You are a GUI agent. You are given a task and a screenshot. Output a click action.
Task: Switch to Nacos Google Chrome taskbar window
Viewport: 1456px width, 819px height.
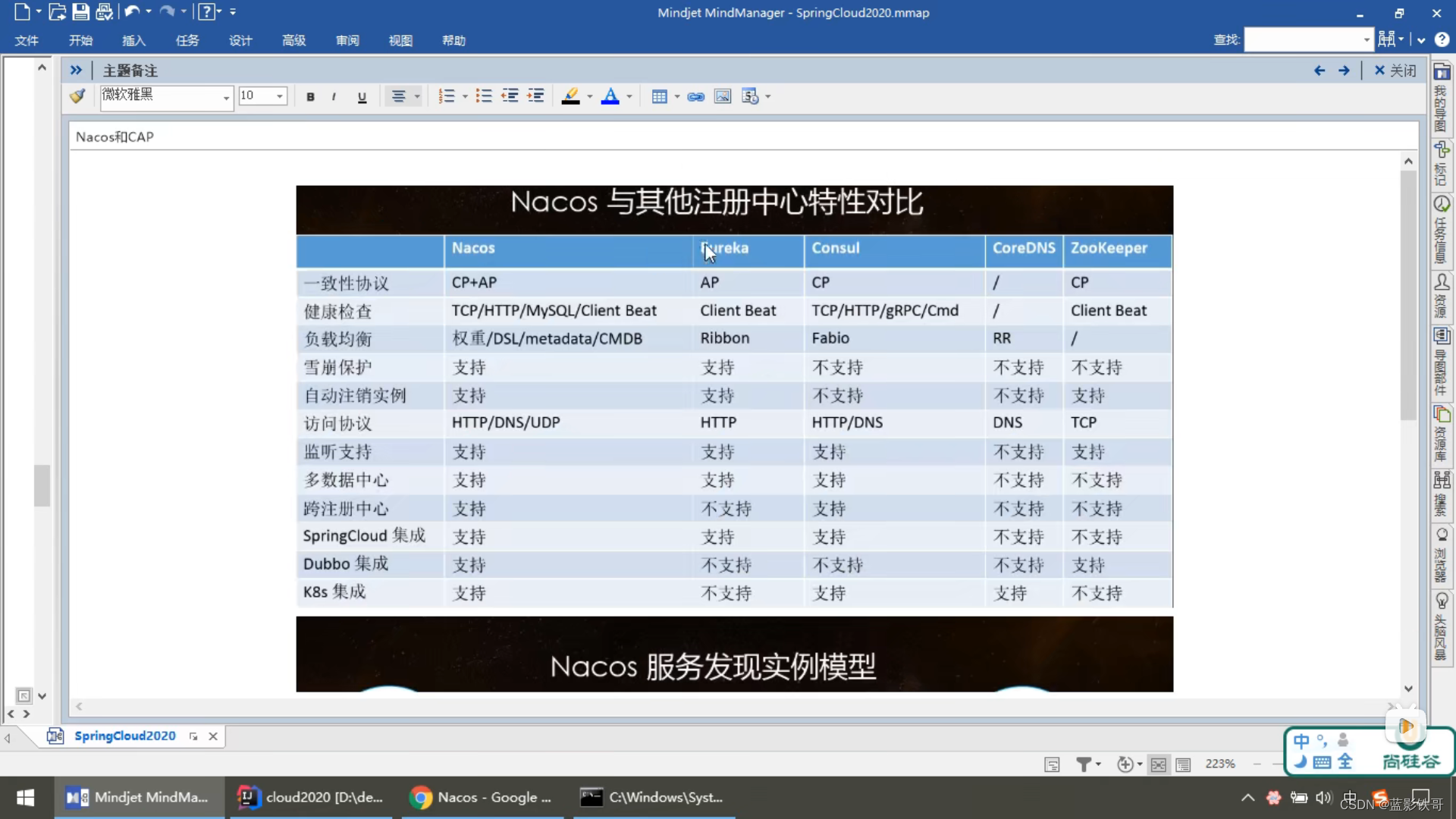click(482, 797)
